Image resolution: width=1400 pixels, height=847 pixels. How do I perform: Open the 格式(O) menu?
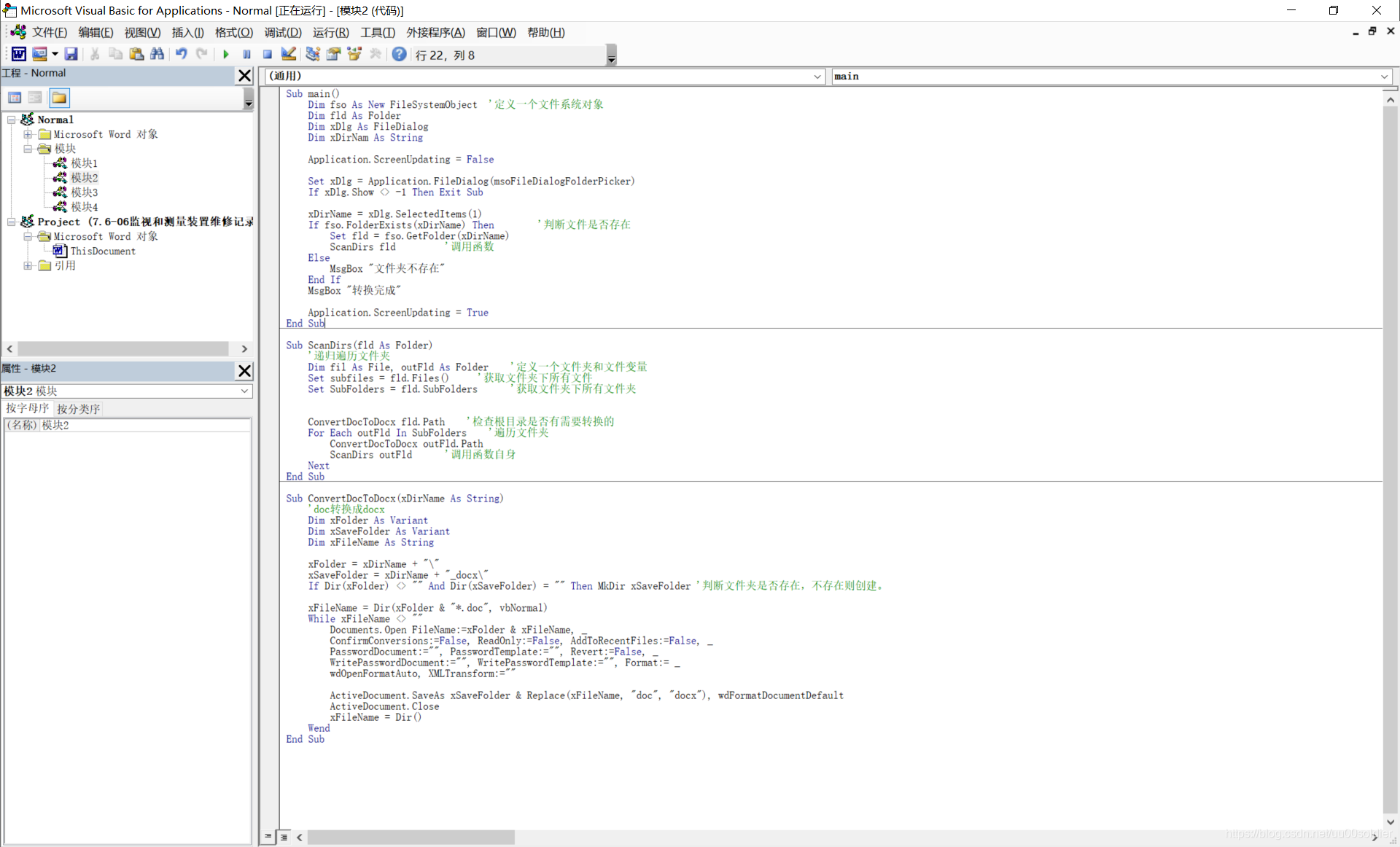click(234, 33)
